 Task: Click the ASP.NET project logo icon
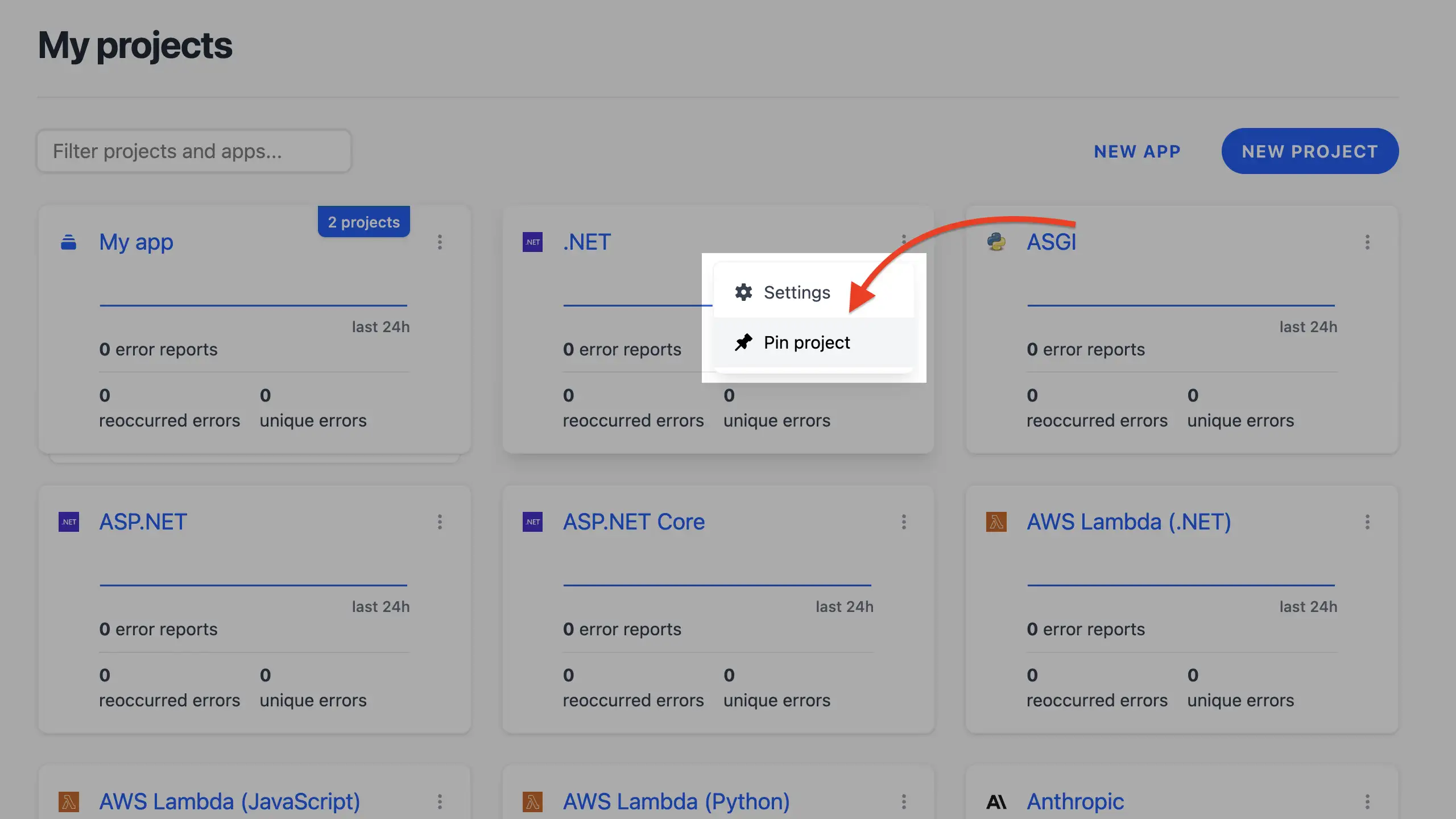(x=69, y=522)
